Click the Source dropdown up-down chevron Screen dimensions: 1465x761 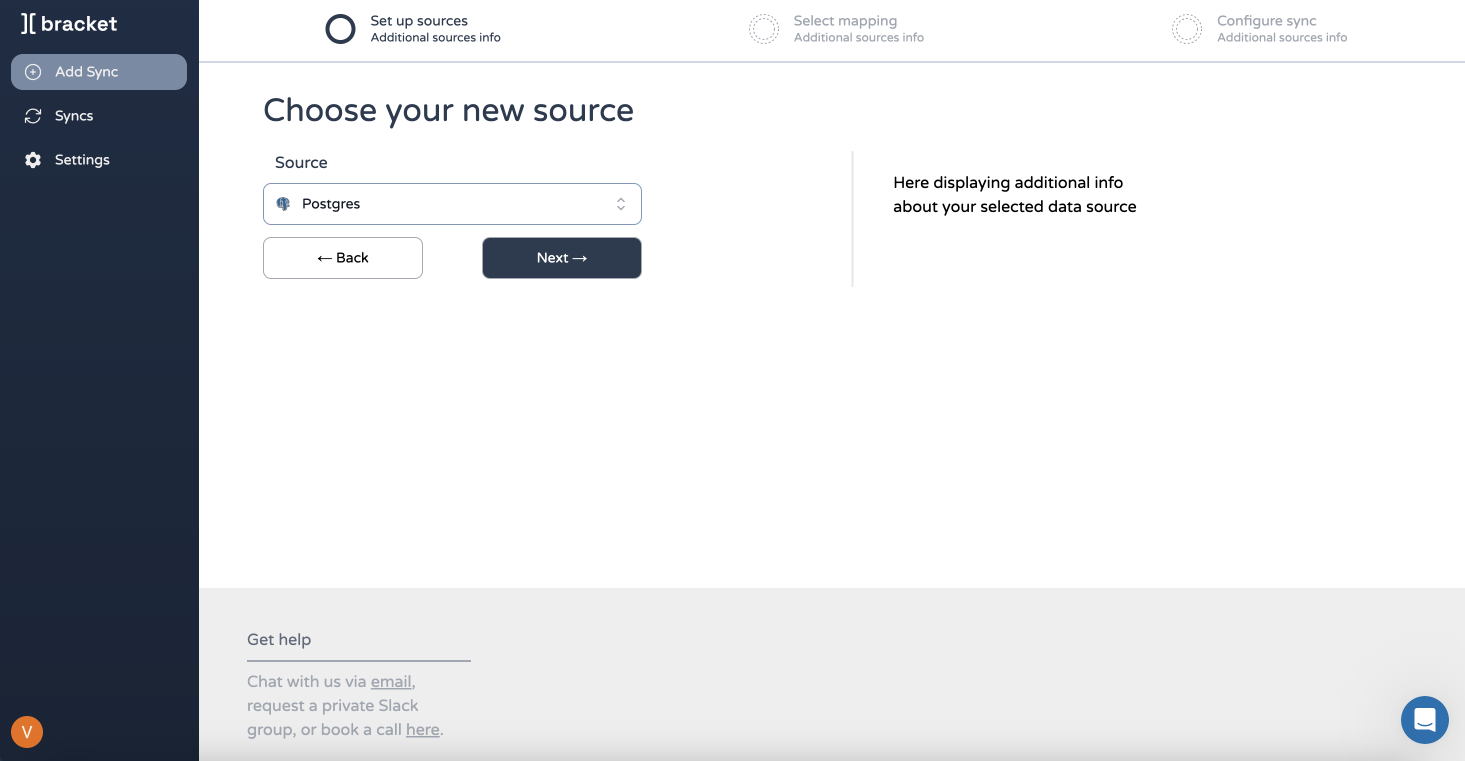621,204
